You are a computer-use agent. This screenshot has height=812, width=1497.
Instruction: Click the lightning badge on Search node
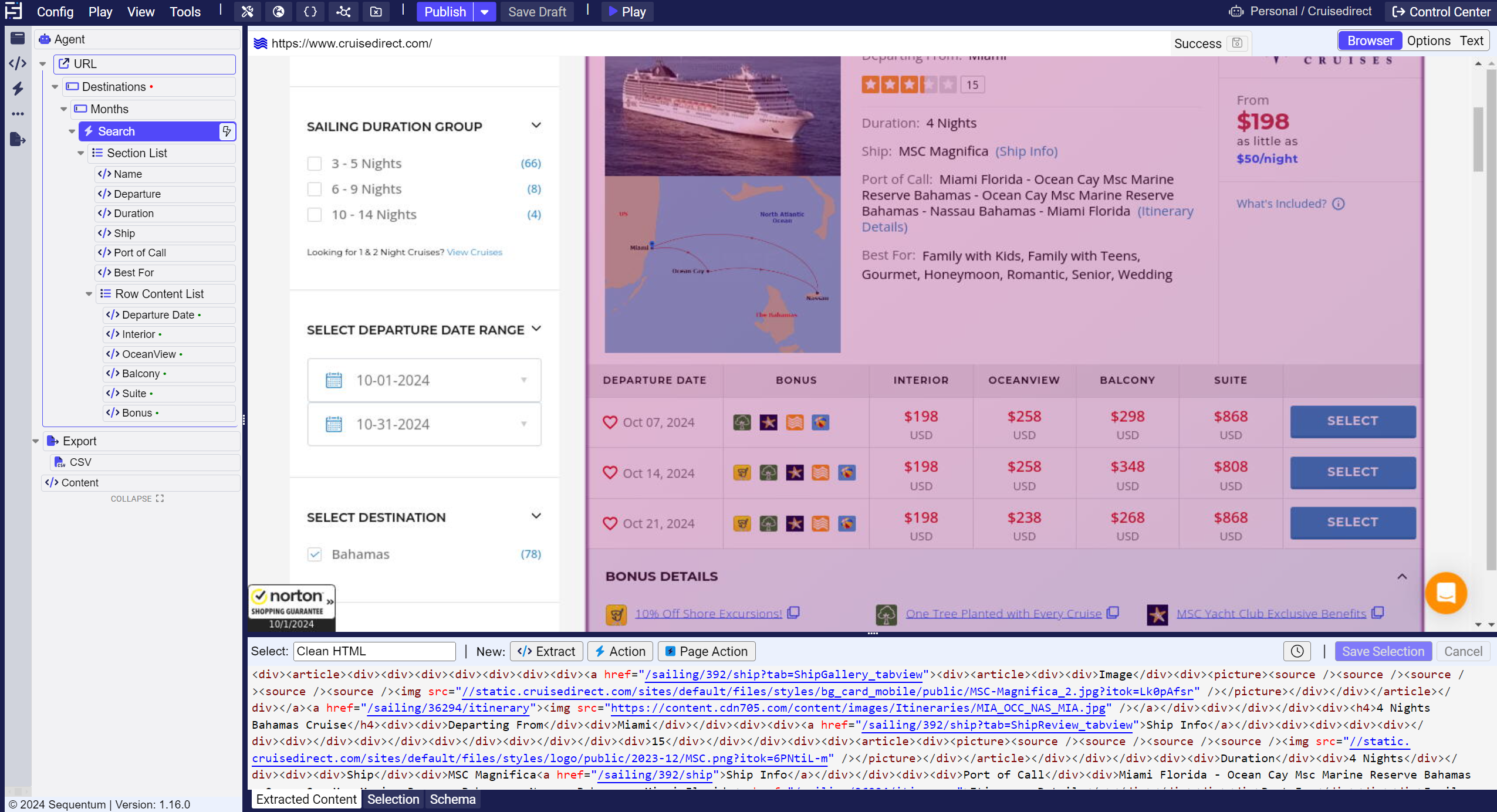point(227,131)
